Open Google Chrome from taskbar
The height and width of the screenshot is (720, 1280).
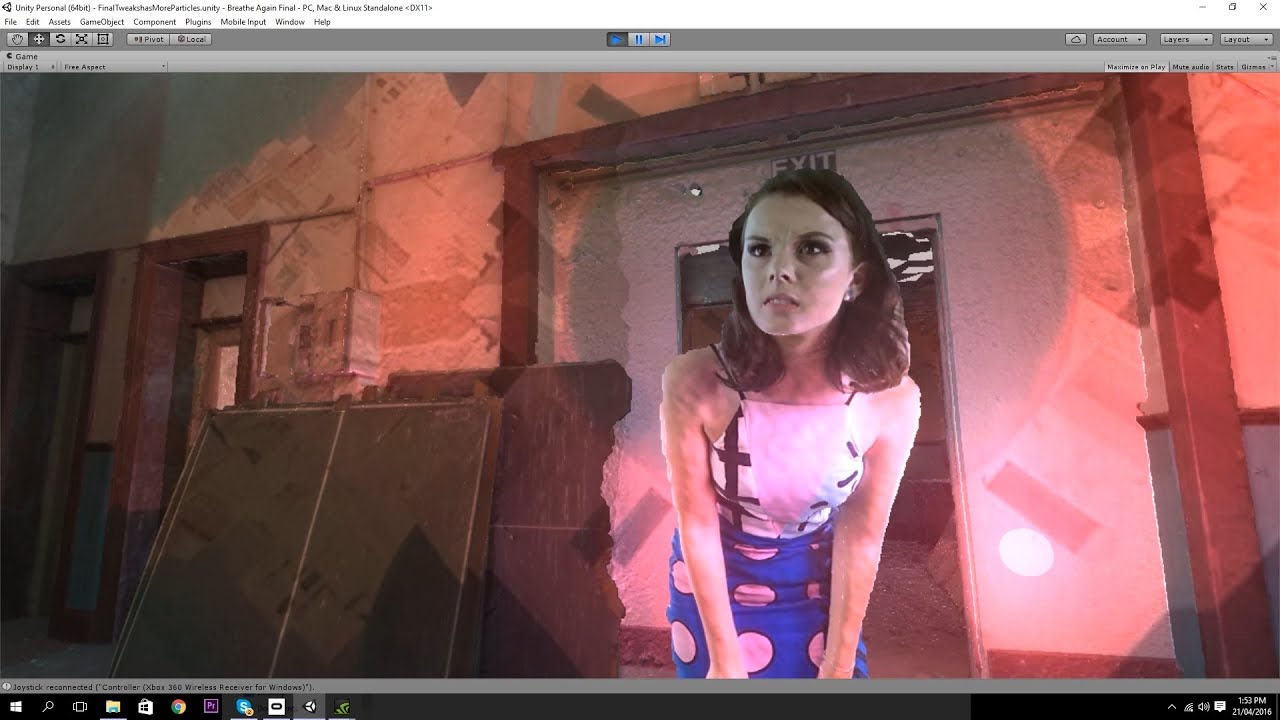click(x=178, y=707)
